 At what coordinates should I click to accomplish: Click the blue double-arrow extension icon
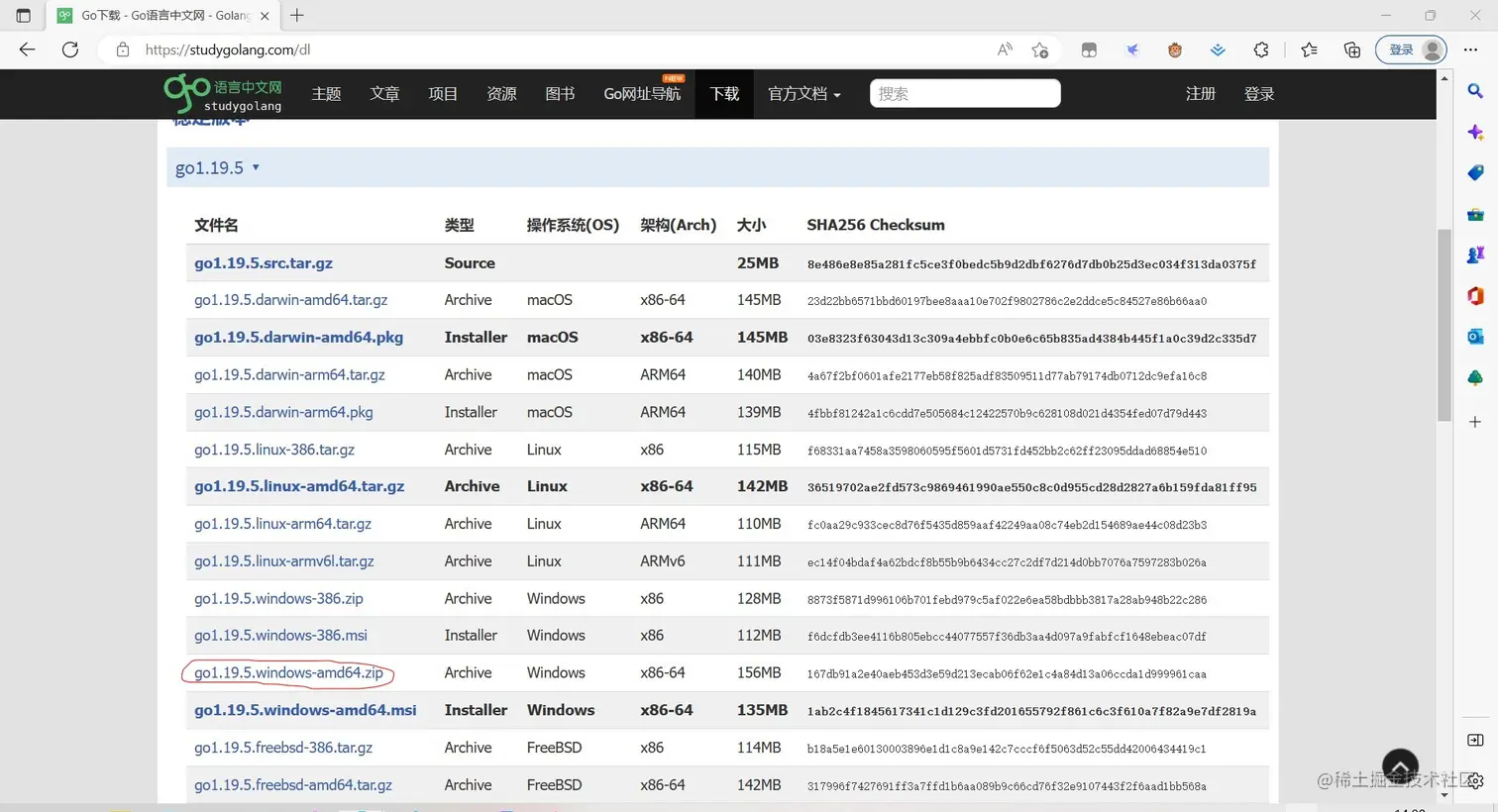[x=1218, y=50]
